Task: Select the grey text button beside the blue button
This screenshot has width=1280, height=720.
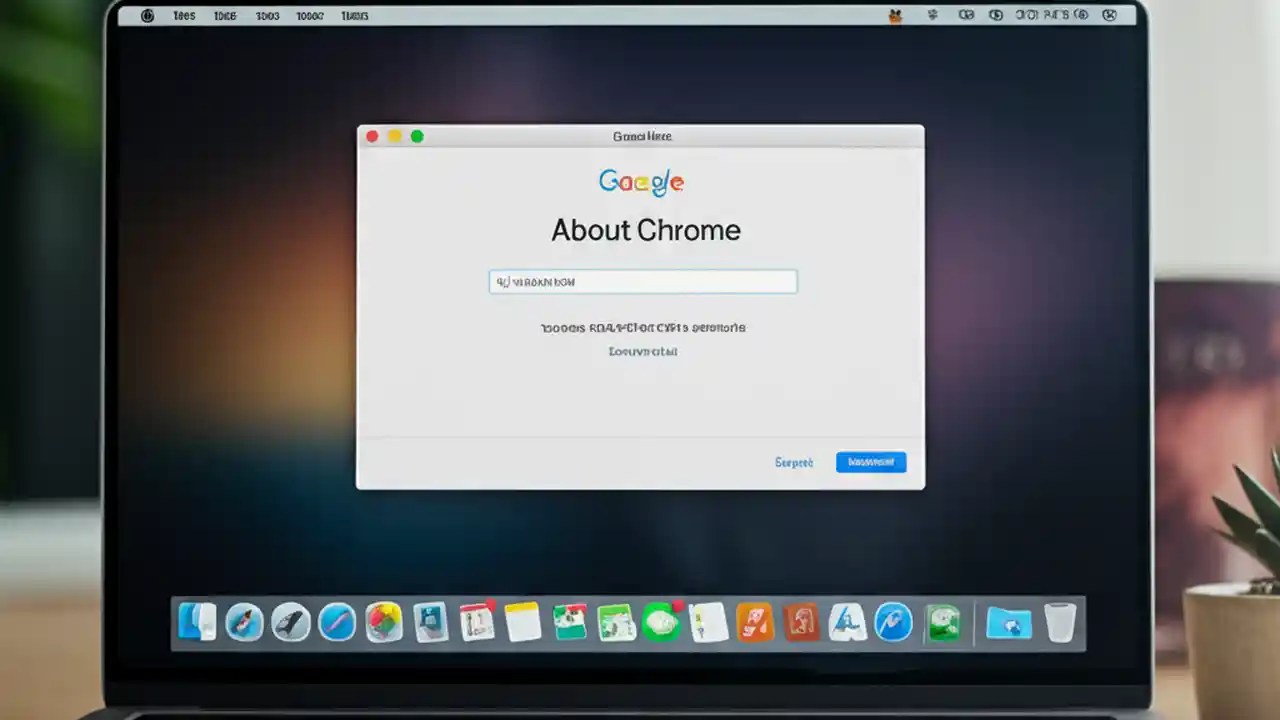Action: [793, 462]
